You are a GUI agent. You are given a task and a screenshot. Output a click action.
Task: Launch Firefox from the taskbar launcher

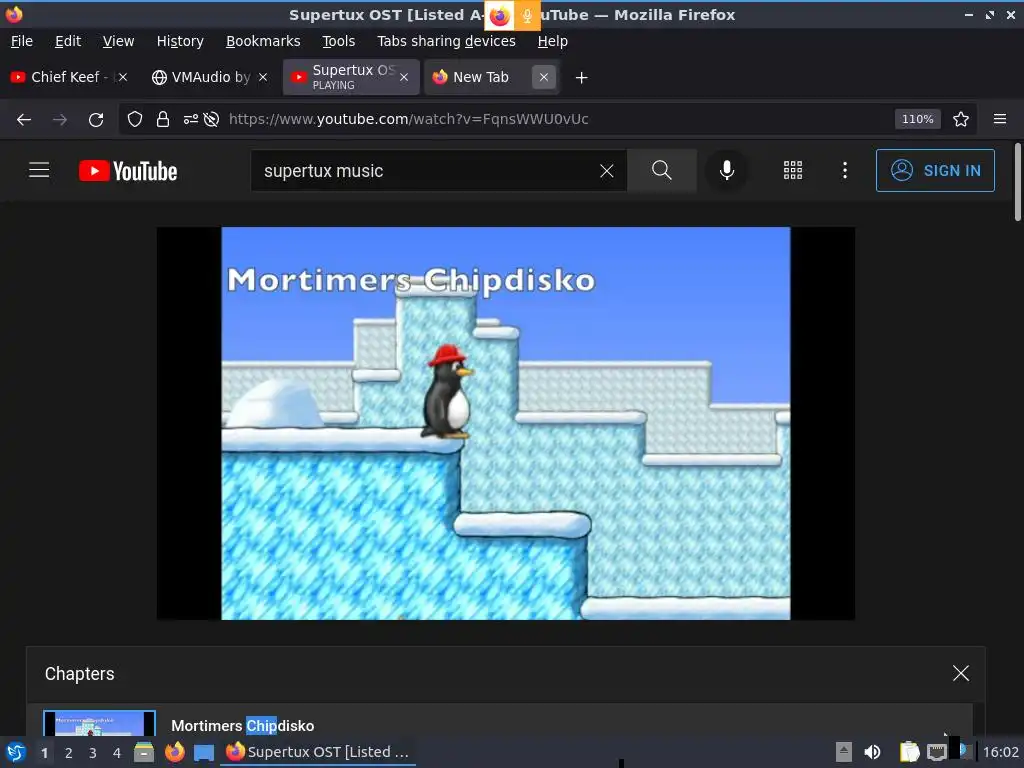tap(174, 752)
